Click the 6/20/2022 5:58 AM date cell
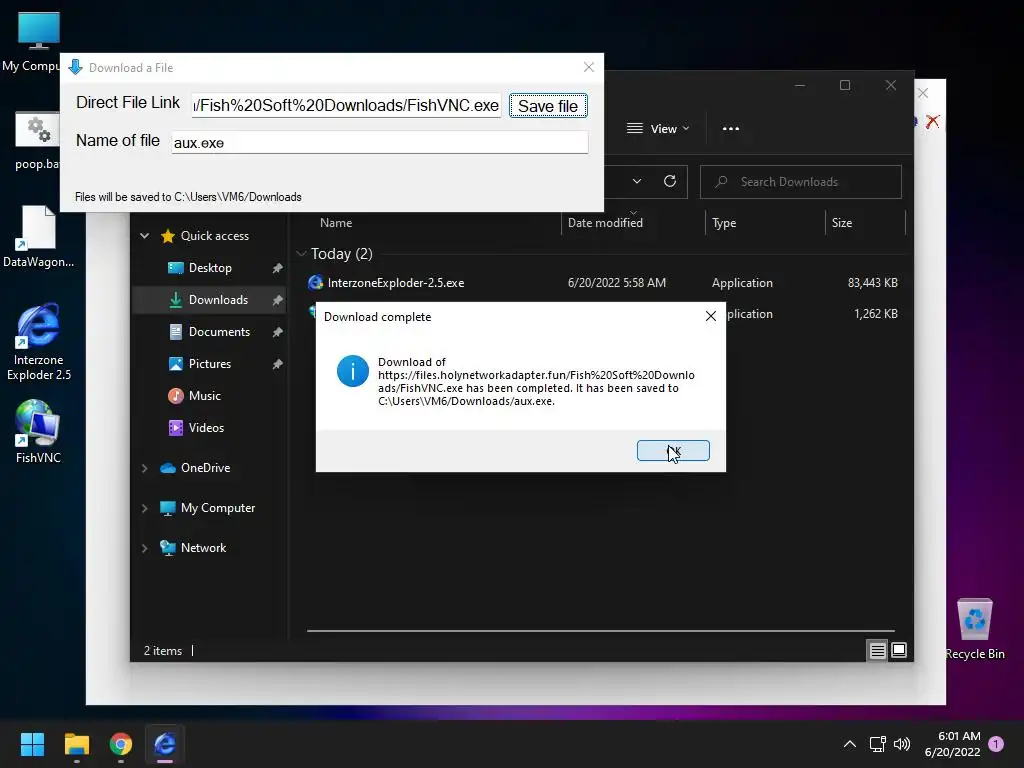Viewport: 1024px width, 768px height. tap(616, 283)
